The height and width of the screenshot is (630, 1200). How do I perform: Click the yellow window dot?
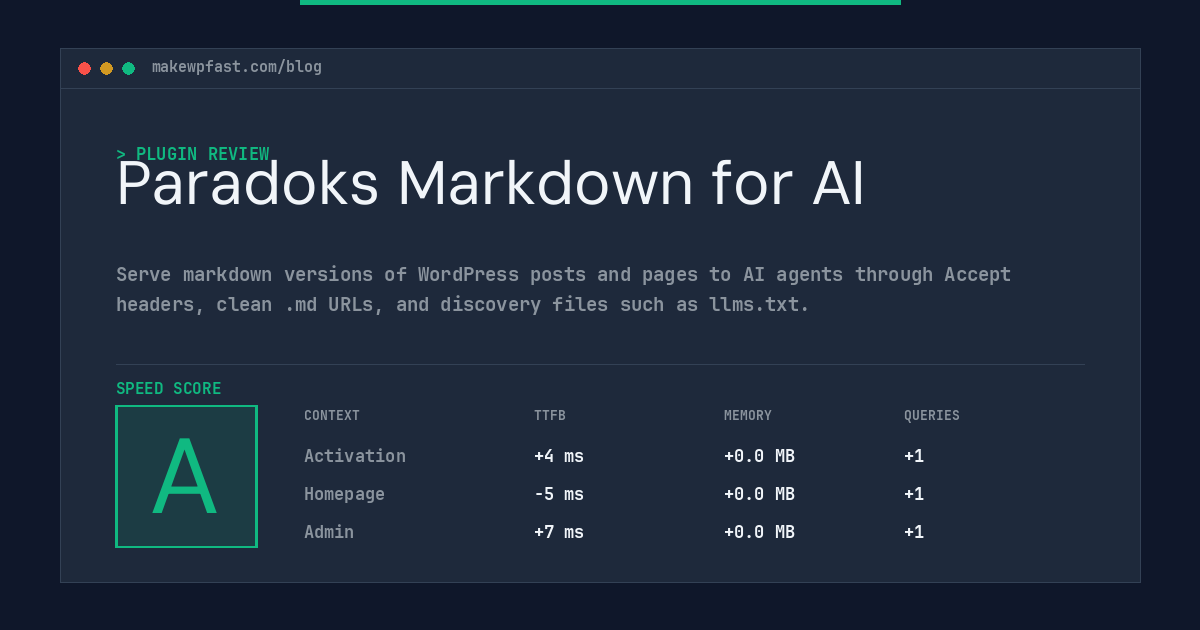pos(106,68)
